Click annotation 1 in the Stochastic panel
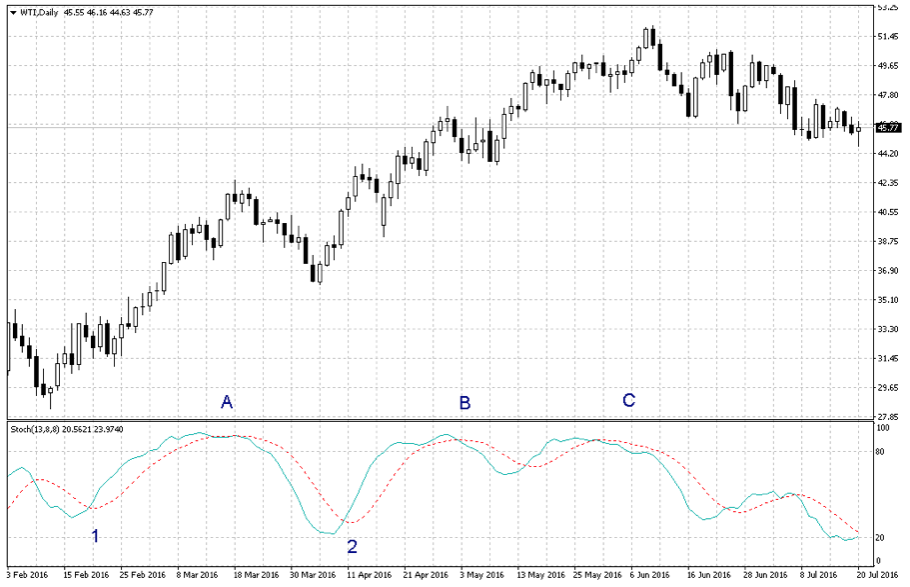 [x=95, y=535]
